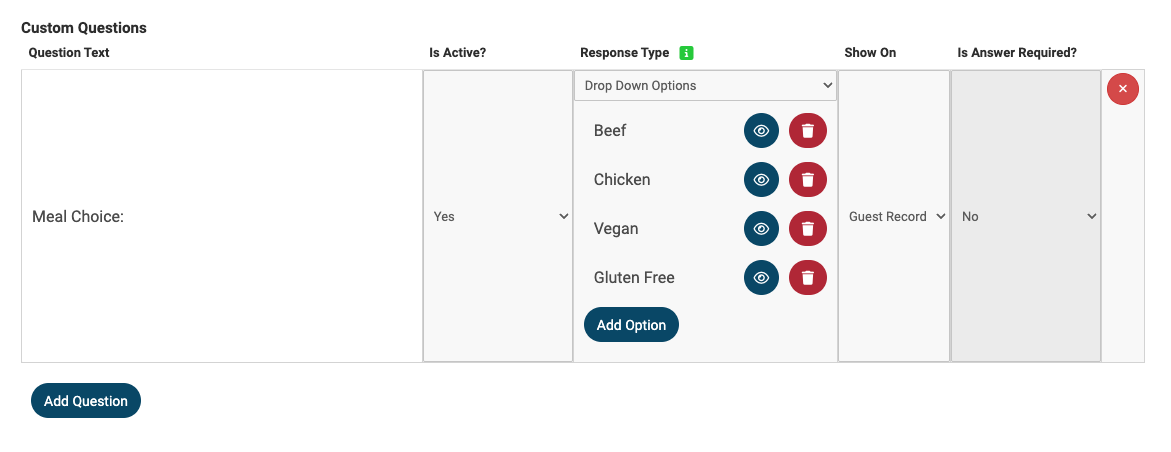This screenshot has height=452, width=1171.
Task: Open the Is Answer Required dropdown
Action: 1026,216
